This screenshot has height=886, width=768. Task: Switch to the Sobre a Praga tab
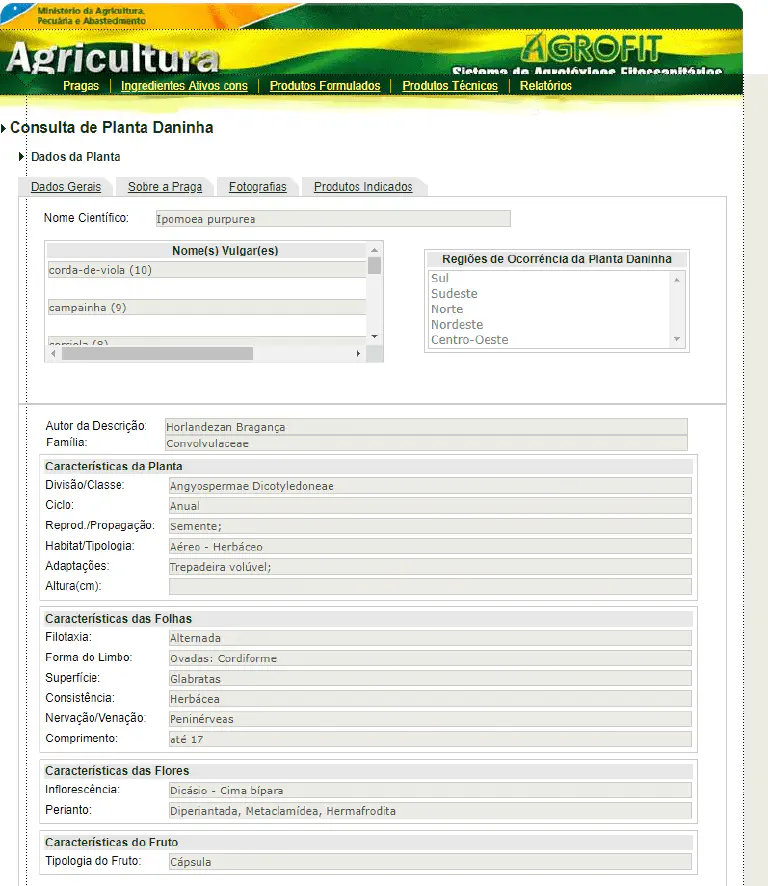(x=164, y=186)
